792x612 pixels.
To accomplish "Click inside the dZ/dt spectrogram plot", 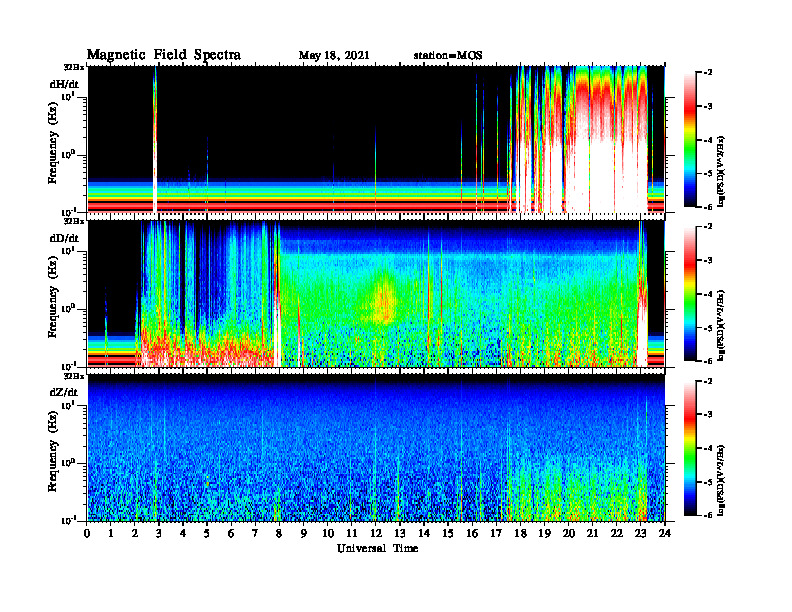I will coord(376,448).
